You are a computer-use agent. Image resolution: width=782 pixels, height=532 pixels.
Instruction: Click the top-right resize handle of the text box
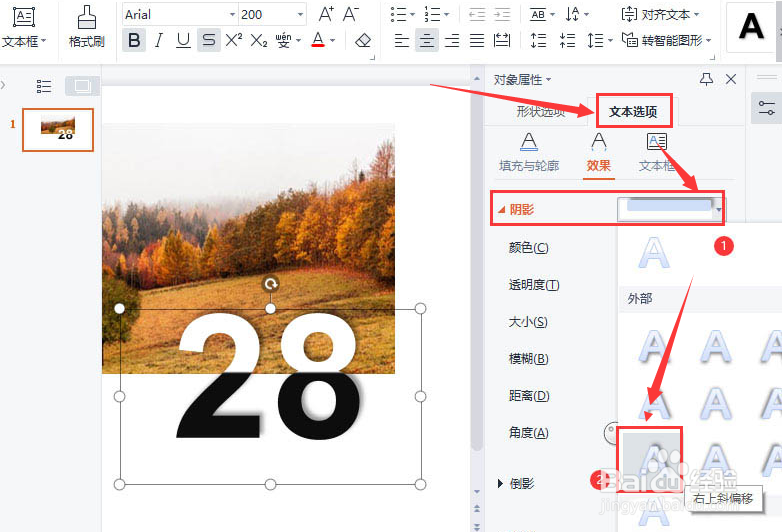pyautogui.click(x=420, y=309)
